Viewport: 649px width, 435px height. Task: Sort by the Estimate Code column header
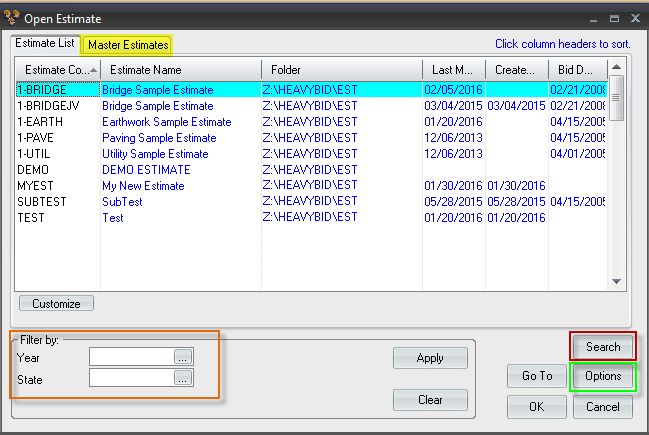click(x=58, y=70)
